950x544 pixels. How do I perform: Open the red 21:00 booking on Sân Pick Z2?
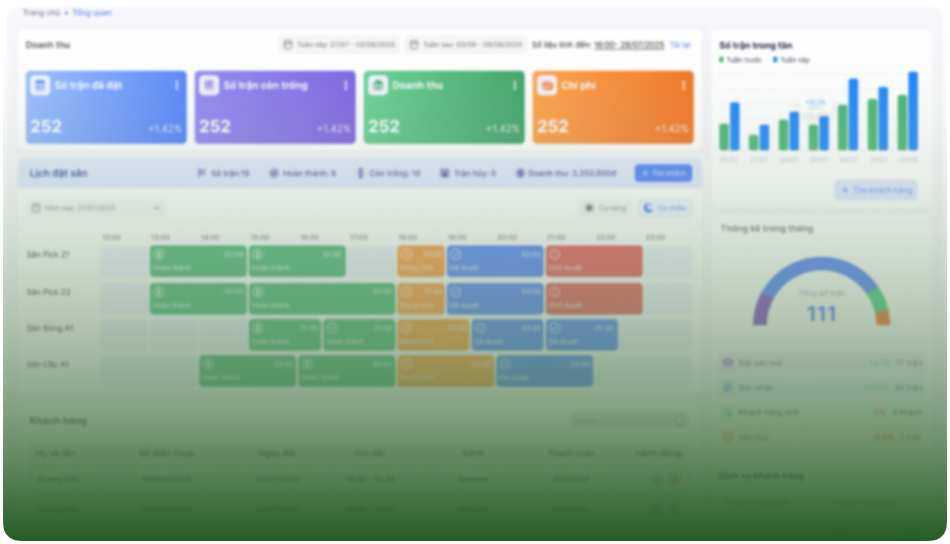click(594, 299)
